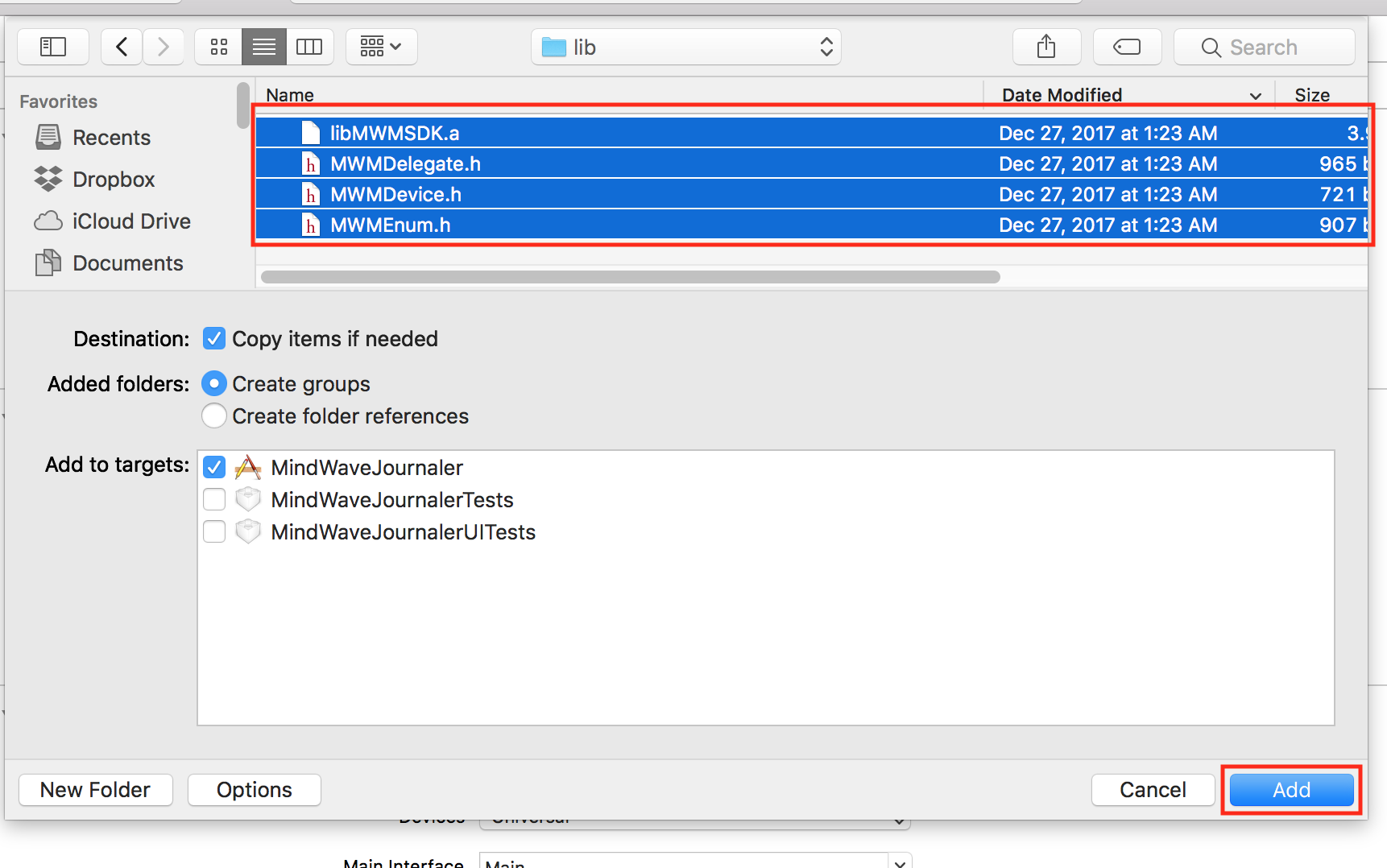Click the Date Modified sort chevron
The height and width of the screenshot is (868, 1387).
point(1254,95)
